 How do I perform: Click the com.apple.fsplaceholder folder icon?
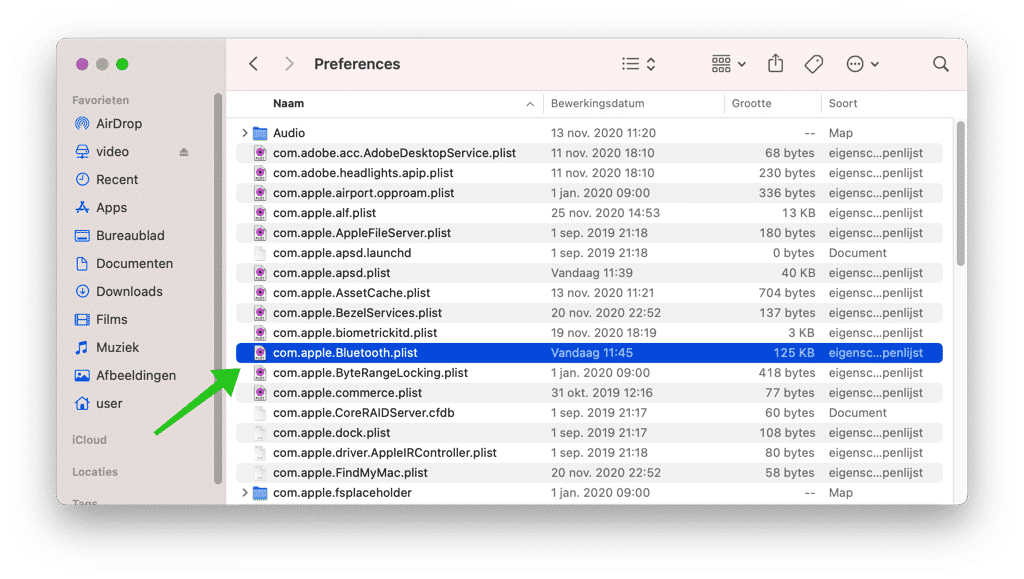point(260,493)
